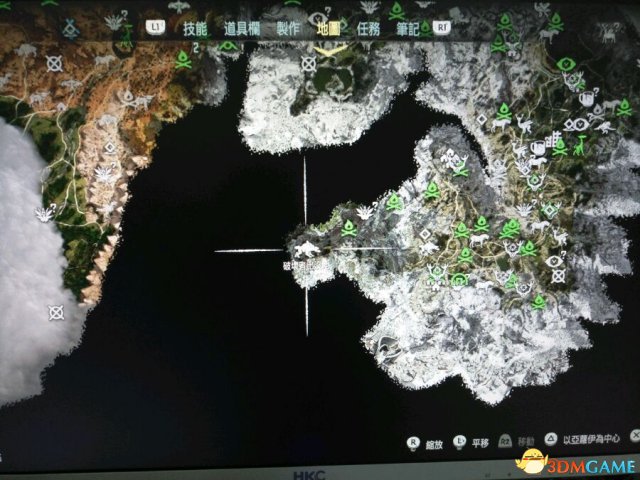Select the highlighted 地圖 map tab

(x=329, y=29)
